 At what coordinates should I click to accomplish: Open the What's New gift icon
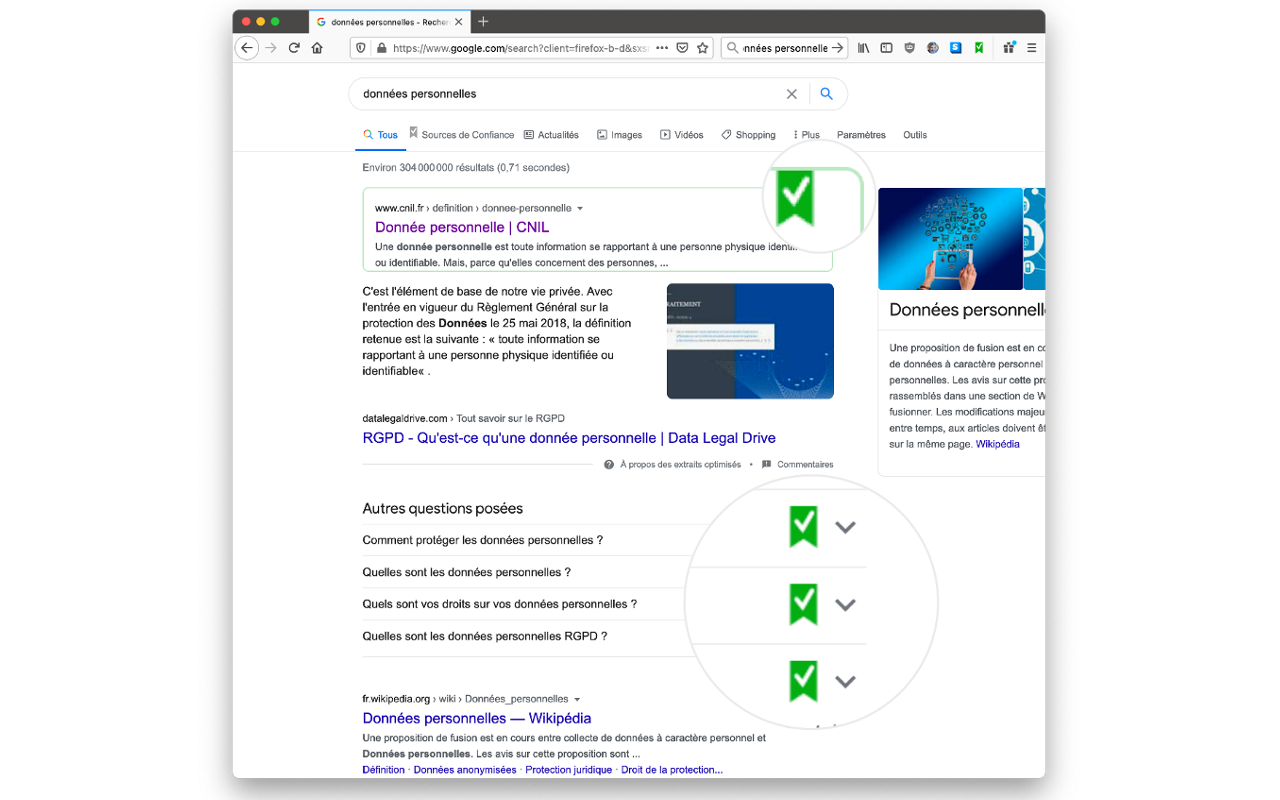pos(1009,48)
